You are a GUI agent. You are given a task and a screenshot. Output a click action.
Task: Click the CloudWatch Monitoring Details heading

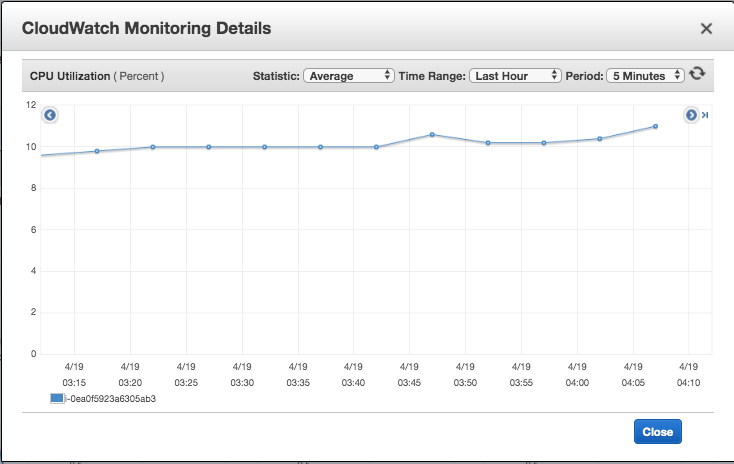pos(147,29)
